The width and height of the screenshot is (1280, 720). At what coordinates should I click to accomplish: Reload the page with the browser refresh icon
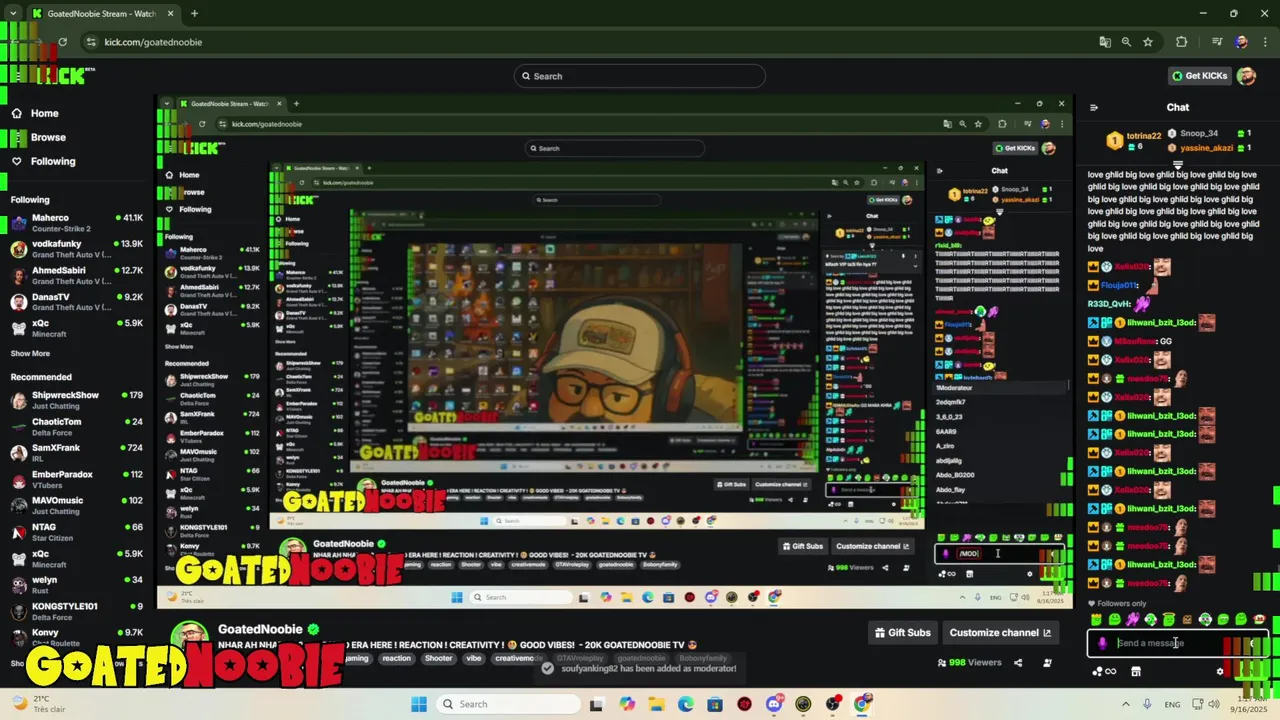pyautogui.click(x=62, y=42)
